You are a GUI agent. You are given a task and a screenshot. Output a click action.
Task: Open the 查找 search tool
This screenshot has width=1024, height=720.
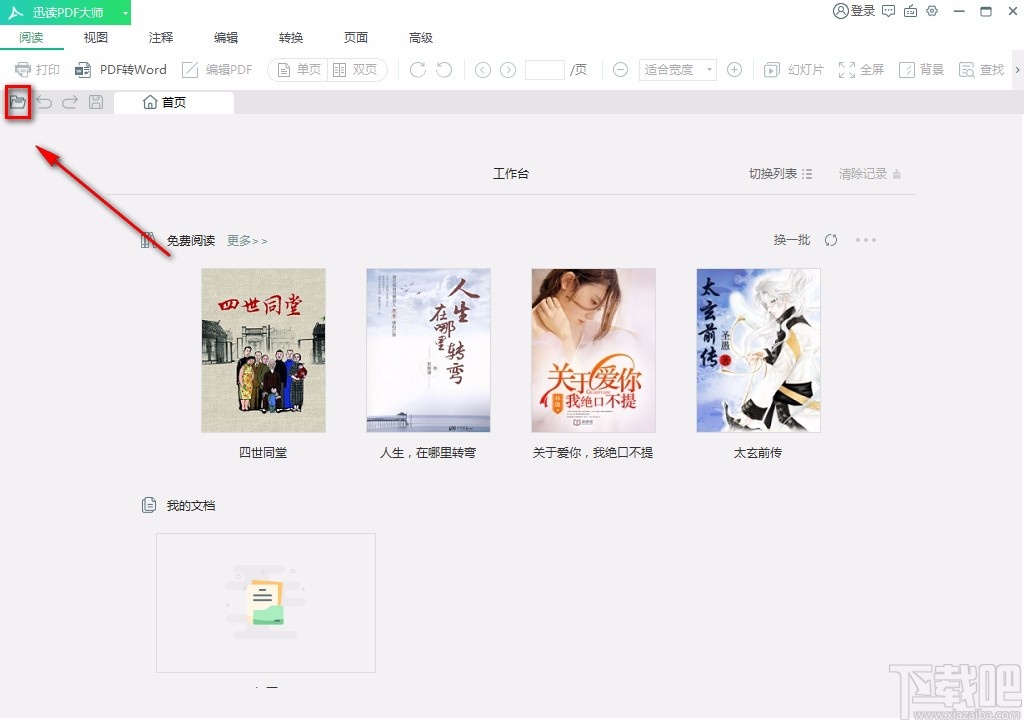coord(981,69)
